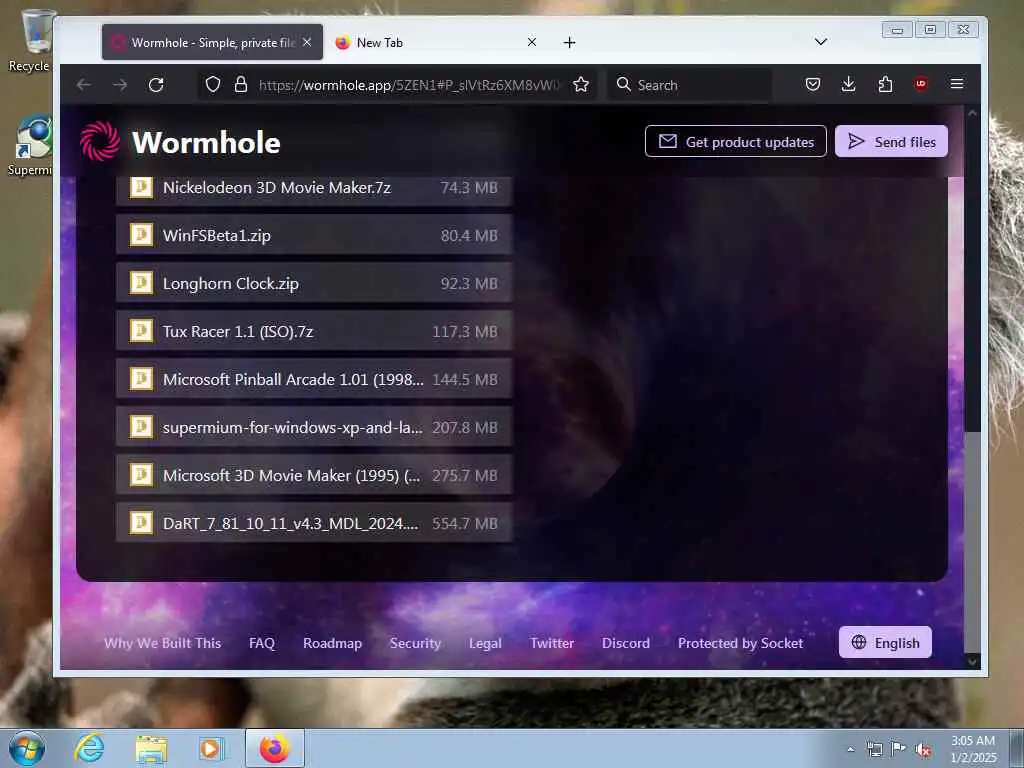Click the Wormhole wordmark heading
This screenshot has width=1024, height=768.
point(206,142)
